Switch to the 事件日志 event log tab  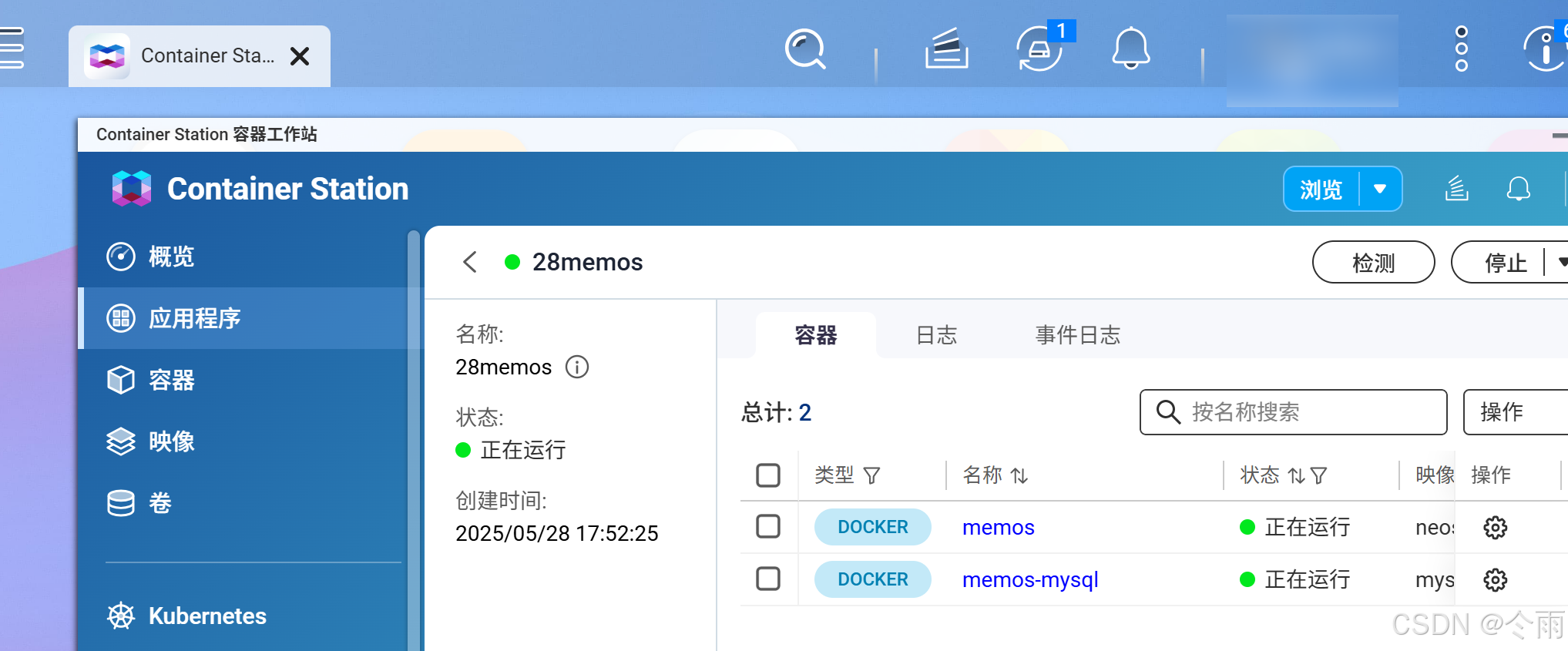(1077, 335)
